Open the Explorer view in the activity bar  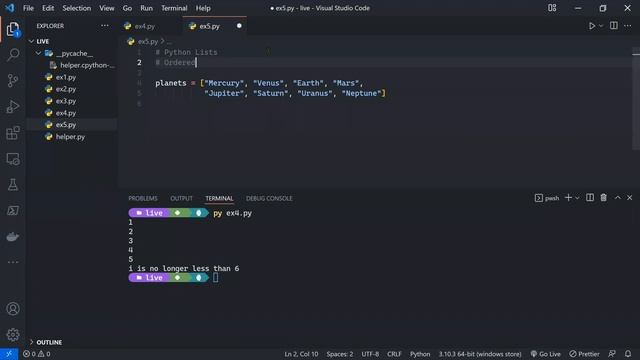[x=13, y=29]
